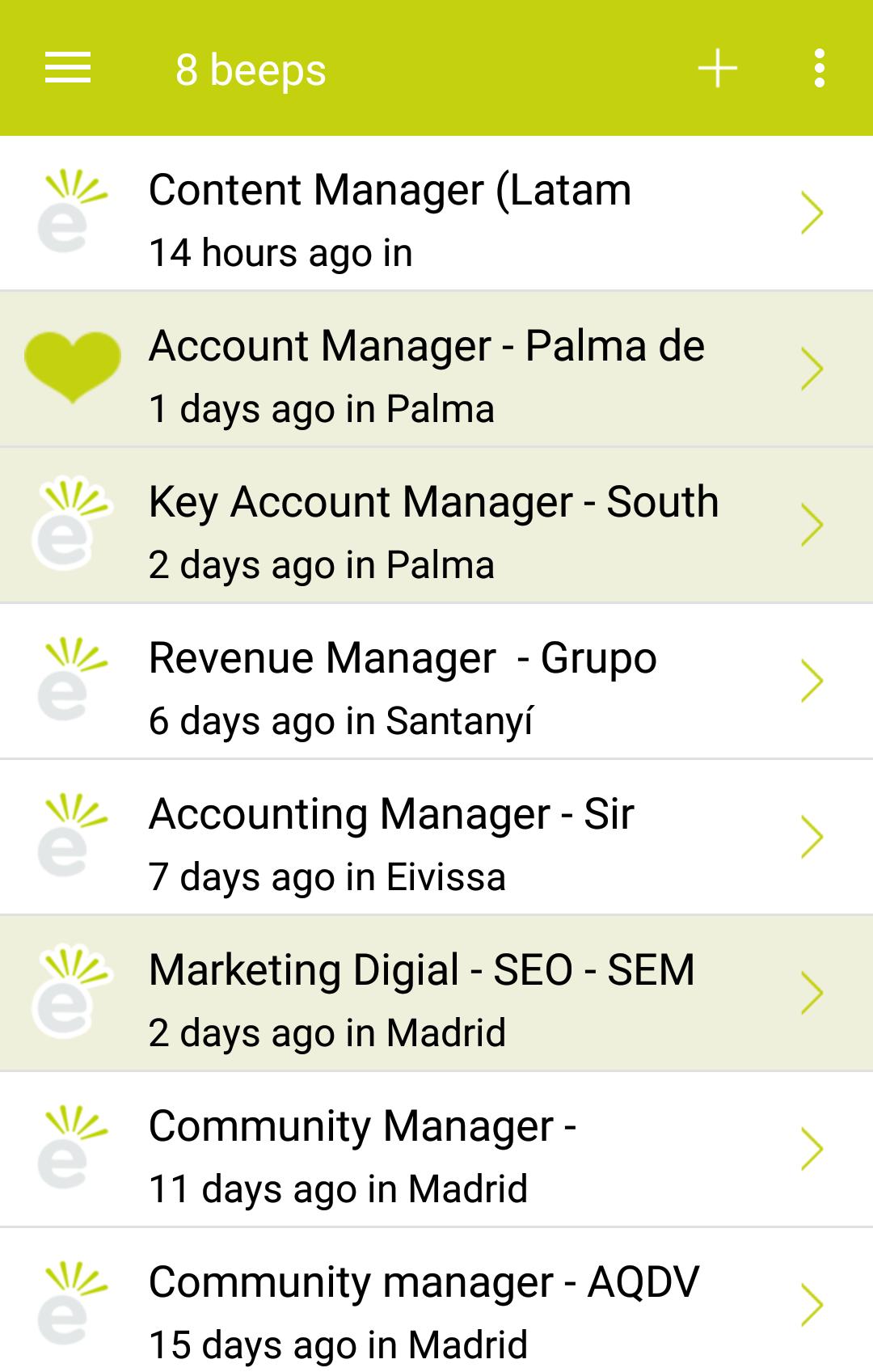The height and width of the screenshot is (1372, 873).
Task: Expand the Revenue Manager row chevron
Action: [812, 681]
